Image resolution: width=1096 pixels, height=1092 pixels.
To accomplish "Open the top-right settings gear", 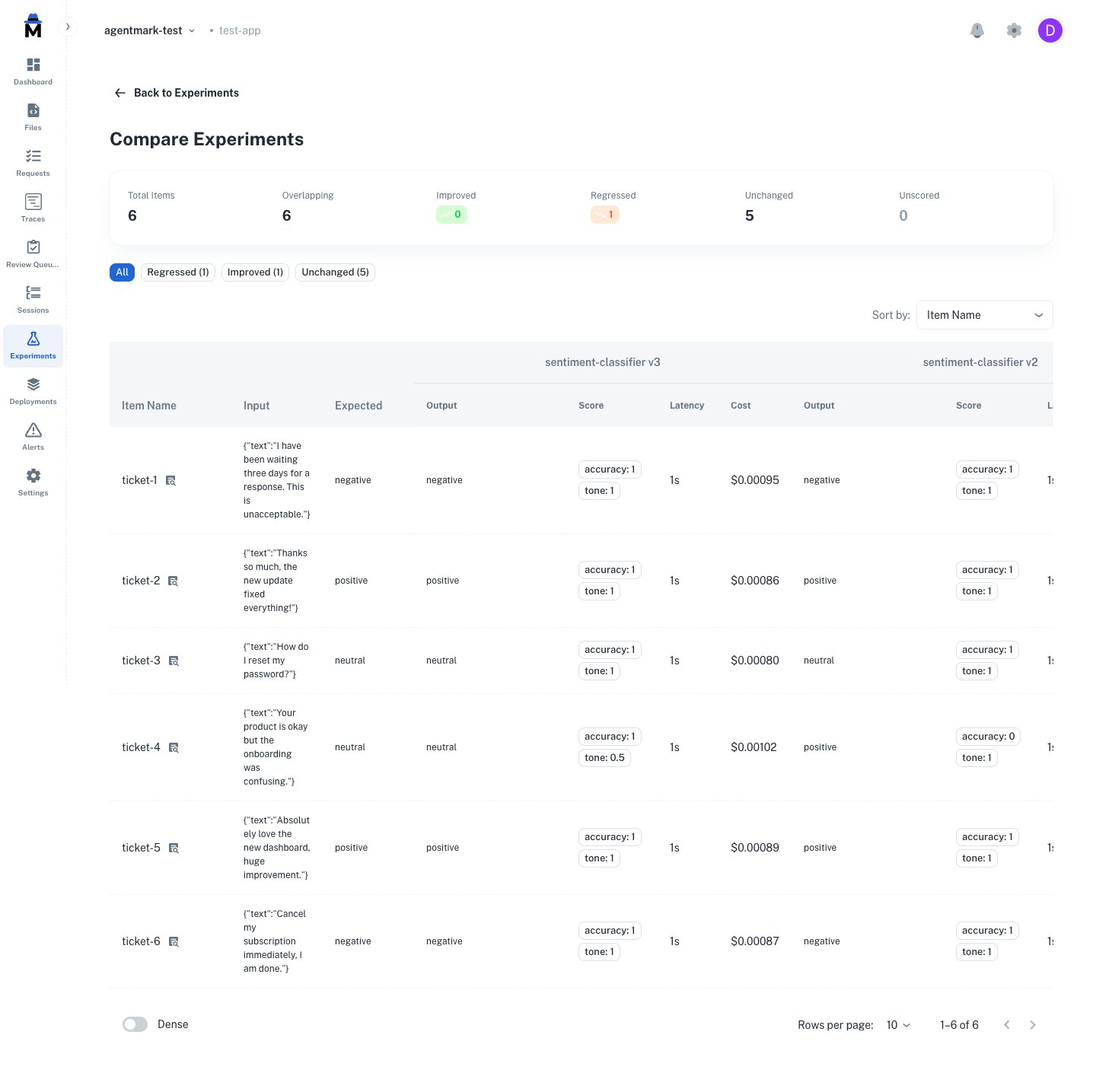I will (x=1014, y=30).
